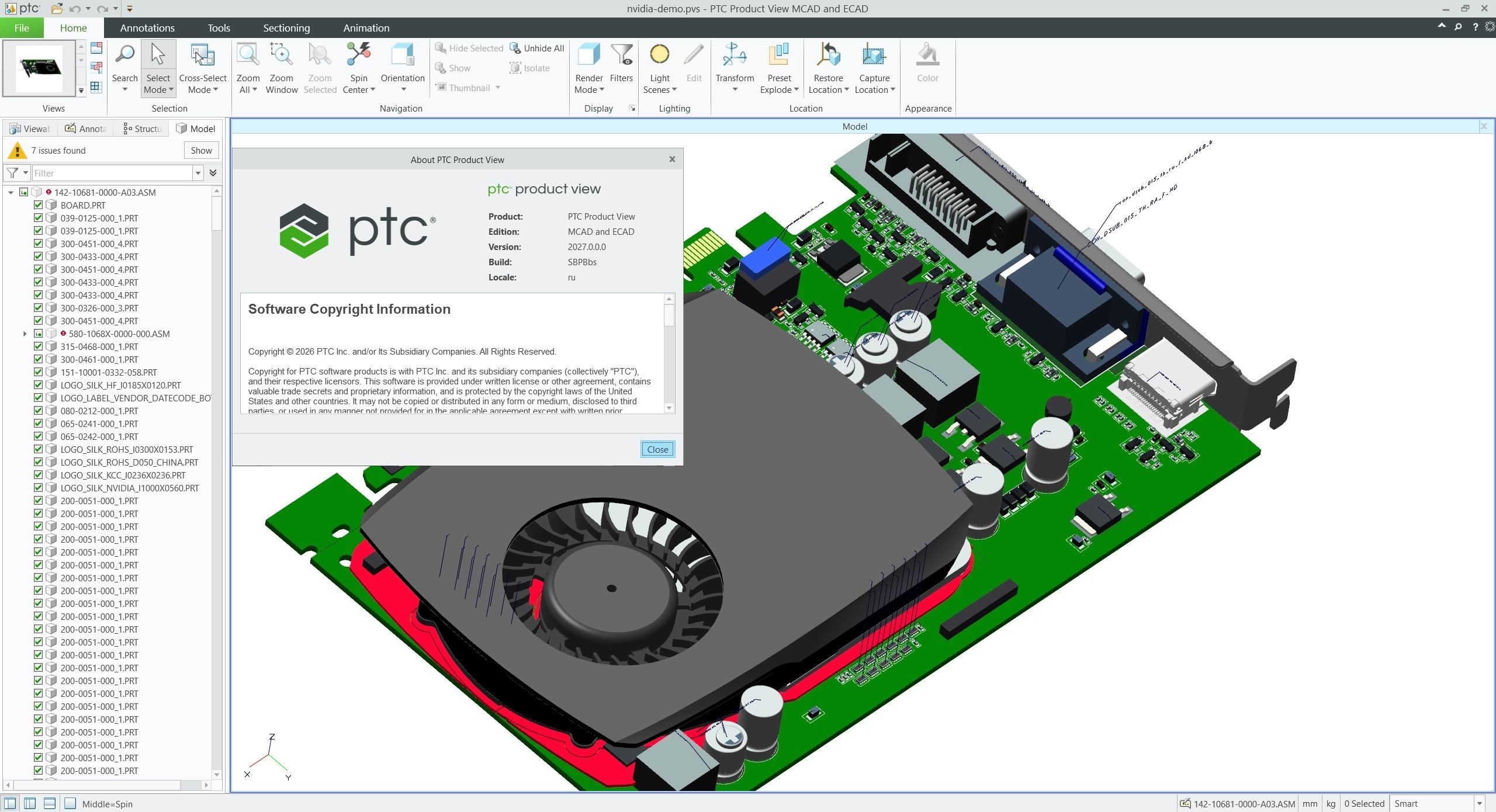This screenshot has width=1496, height=812.
Task: Open the Orientation view cube tool
Action: tap(403, 67)
